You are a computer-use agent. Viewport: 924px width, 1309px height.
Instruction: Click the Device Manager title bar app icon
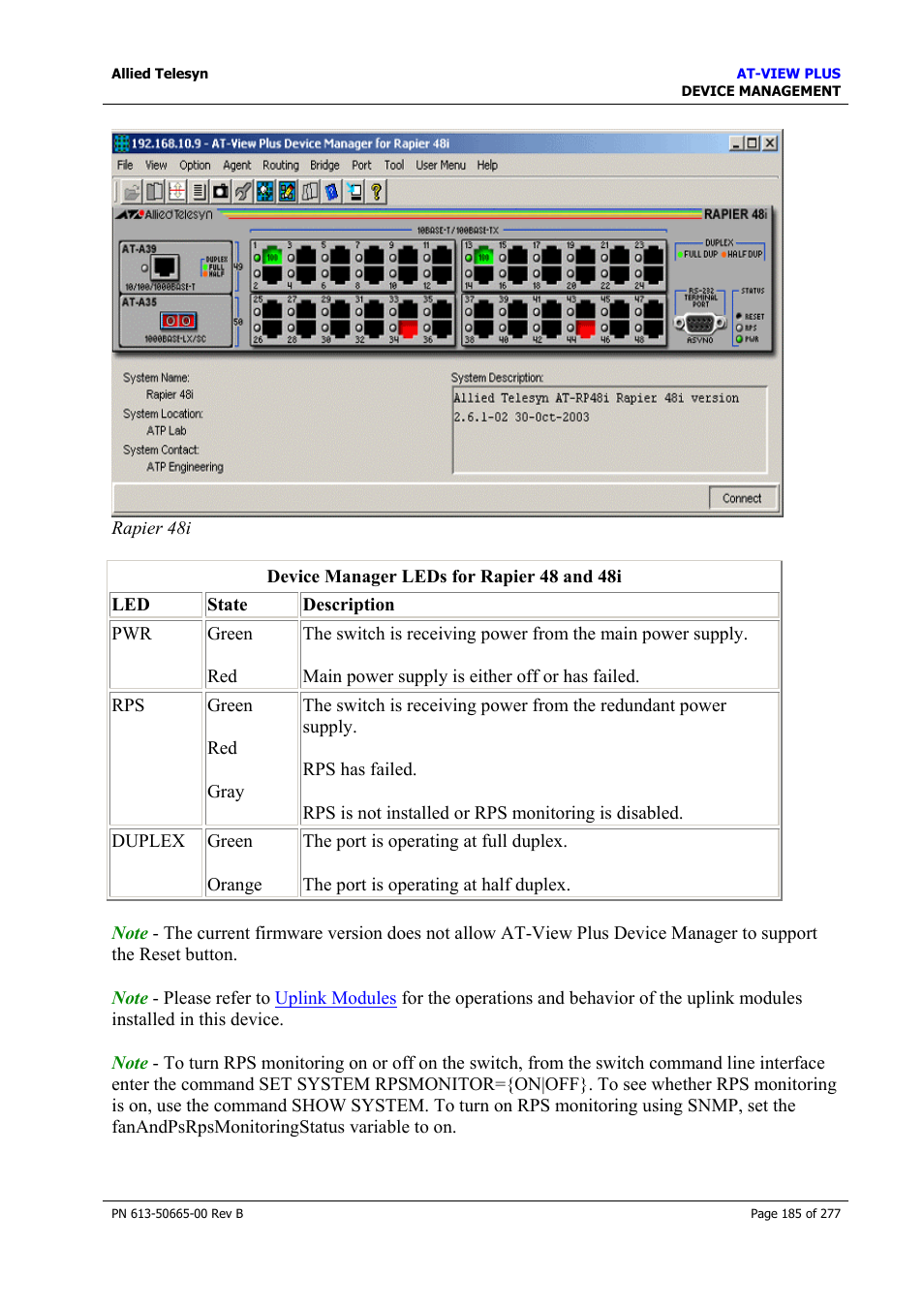coord(121,143)
